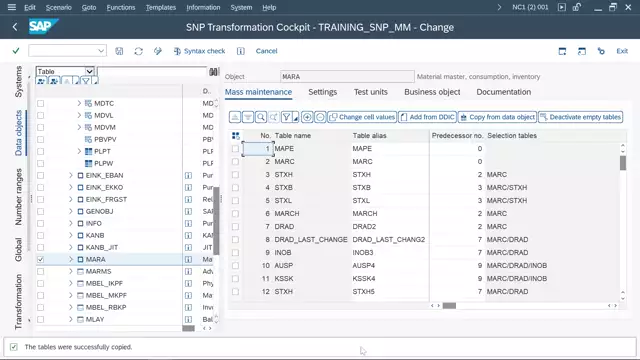Open the command field dropdown
The width and height of the screenshot is (640, 360).
tap(101, 51)
